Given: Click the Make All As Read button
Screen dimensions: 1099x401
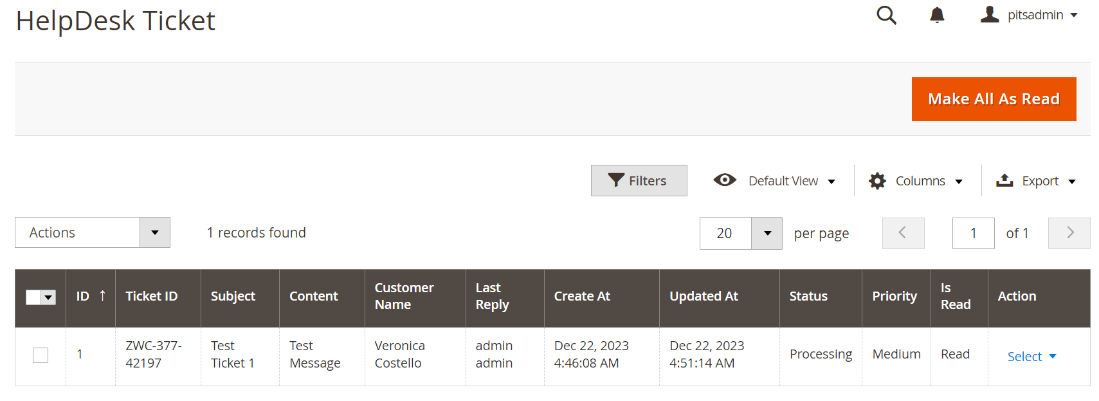Looking at the screenshot, I should pyautogui.click(x=993, y=99).
